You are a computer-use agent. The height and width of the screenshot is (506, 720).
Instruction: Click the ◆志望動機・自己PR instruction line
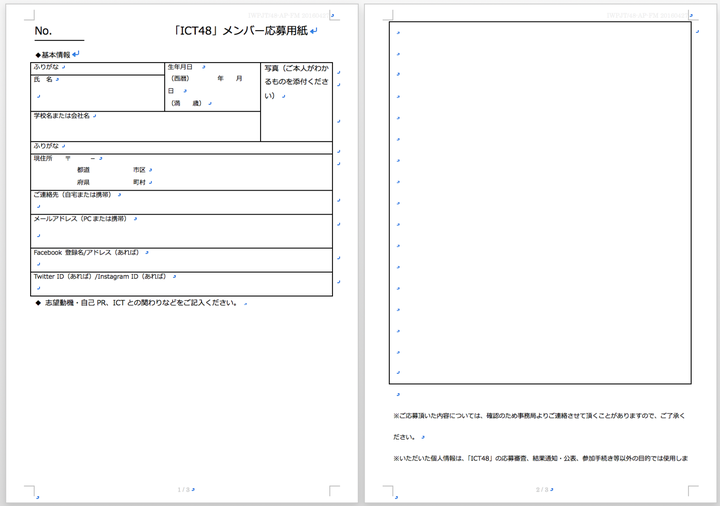(x=140, y=302)
